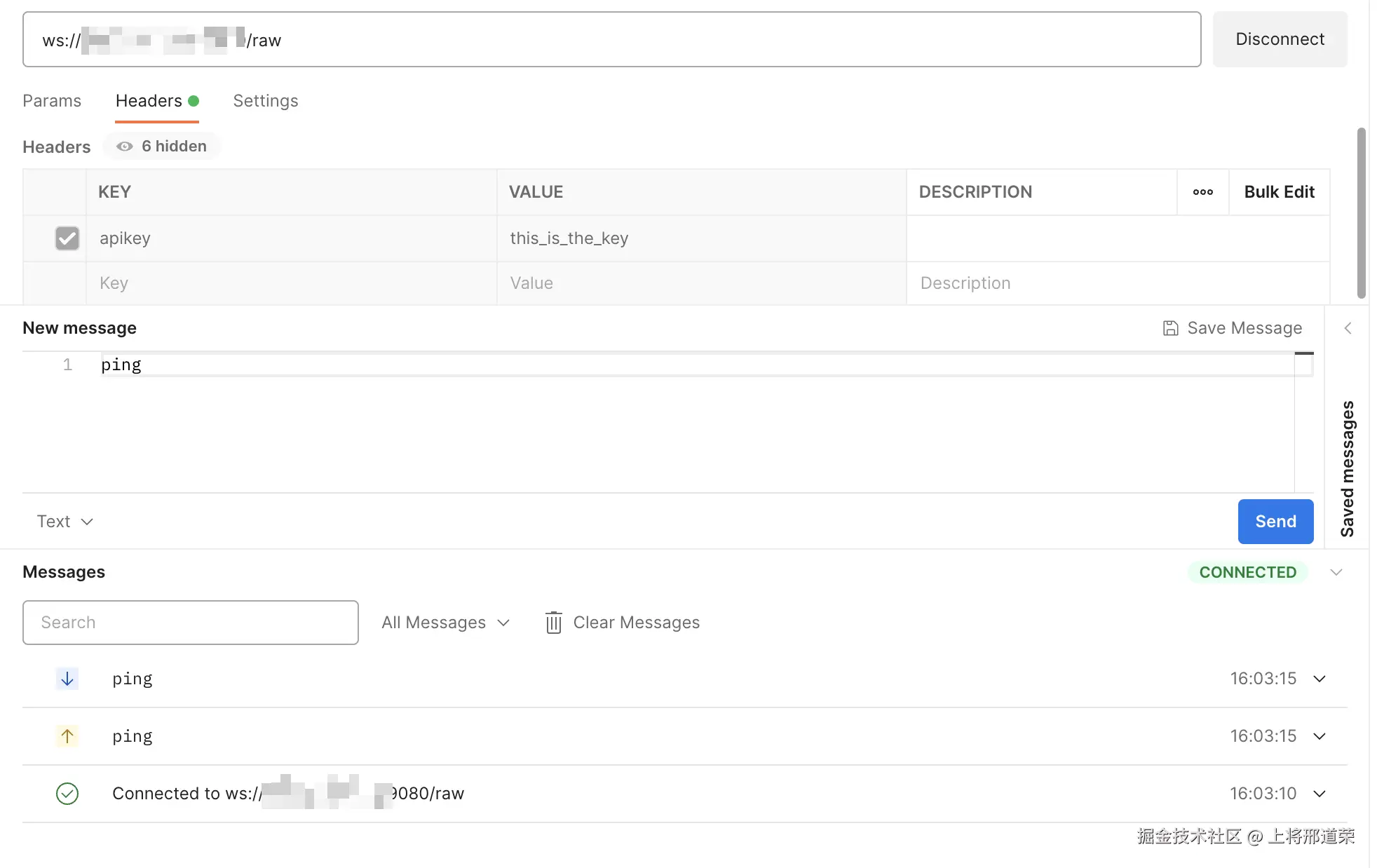
Task: Open the All Messages filter dropdown
Action: (445, 623)
